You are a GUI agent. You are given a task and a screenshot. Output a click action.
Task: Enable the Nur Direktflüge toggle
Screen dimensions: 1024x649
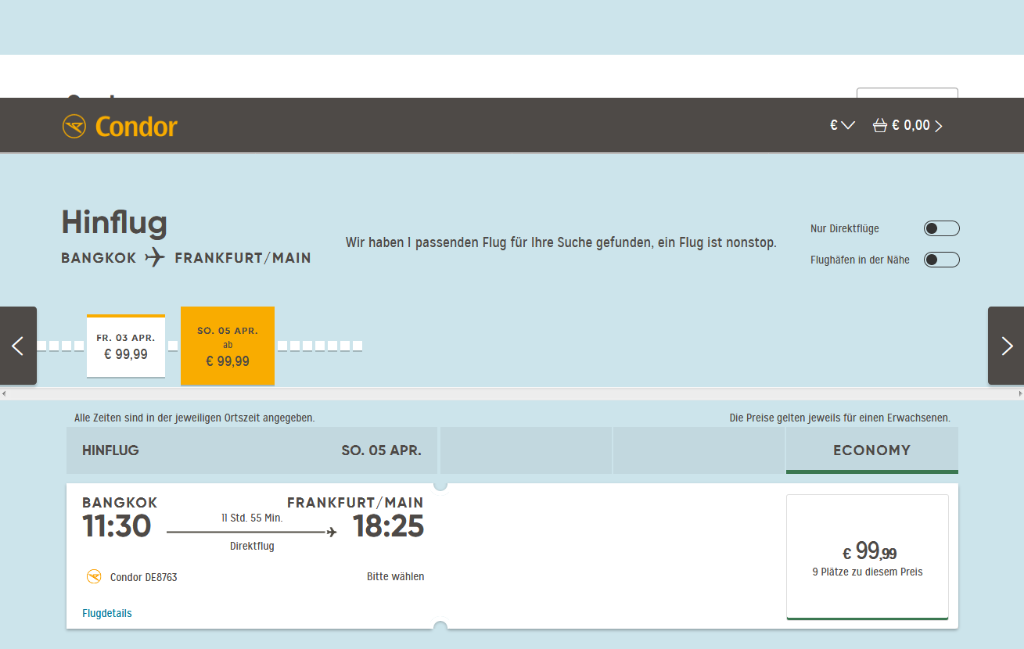(x=941, y=229)
